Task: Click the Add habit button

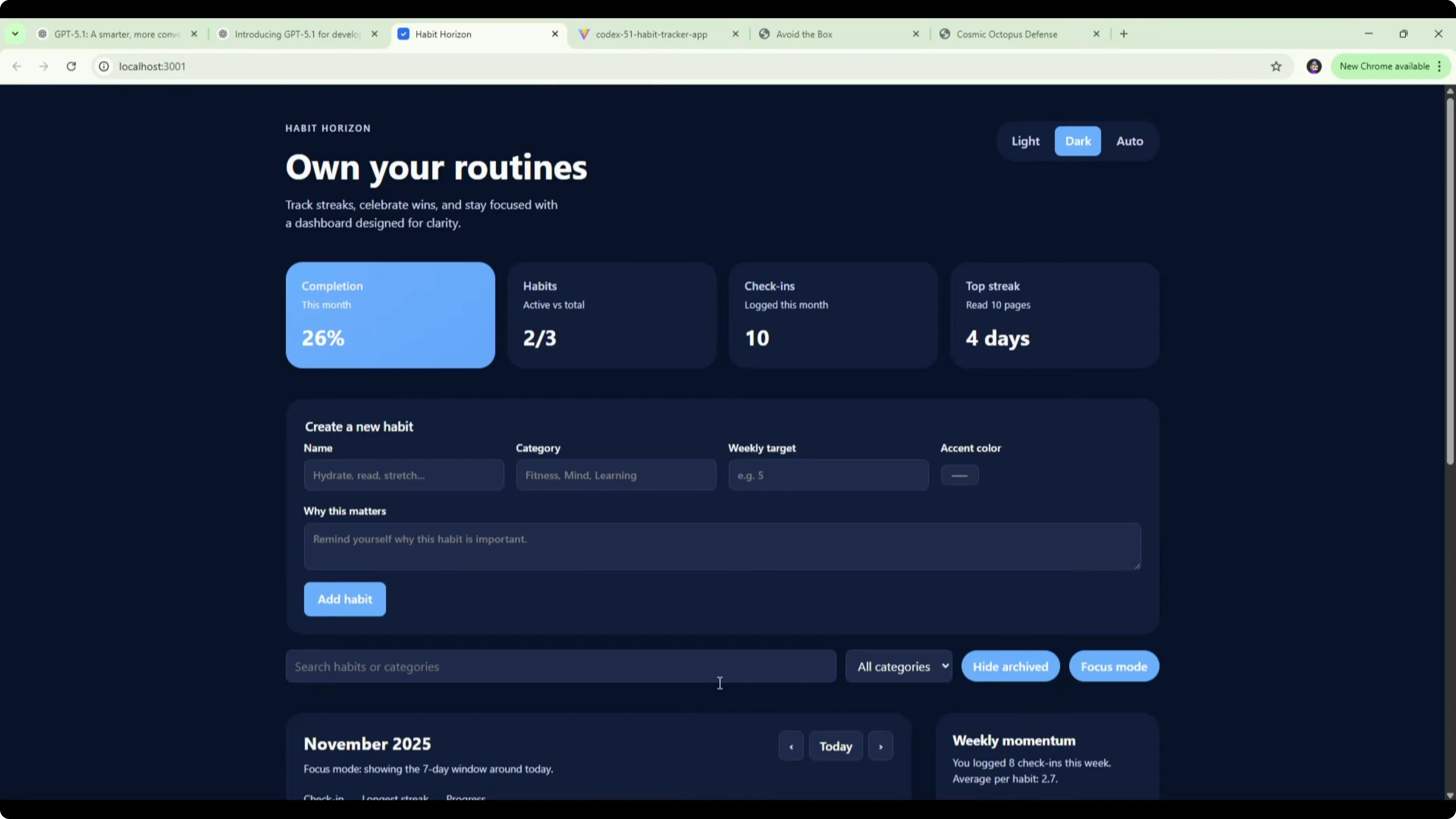Action: (345, 599)
